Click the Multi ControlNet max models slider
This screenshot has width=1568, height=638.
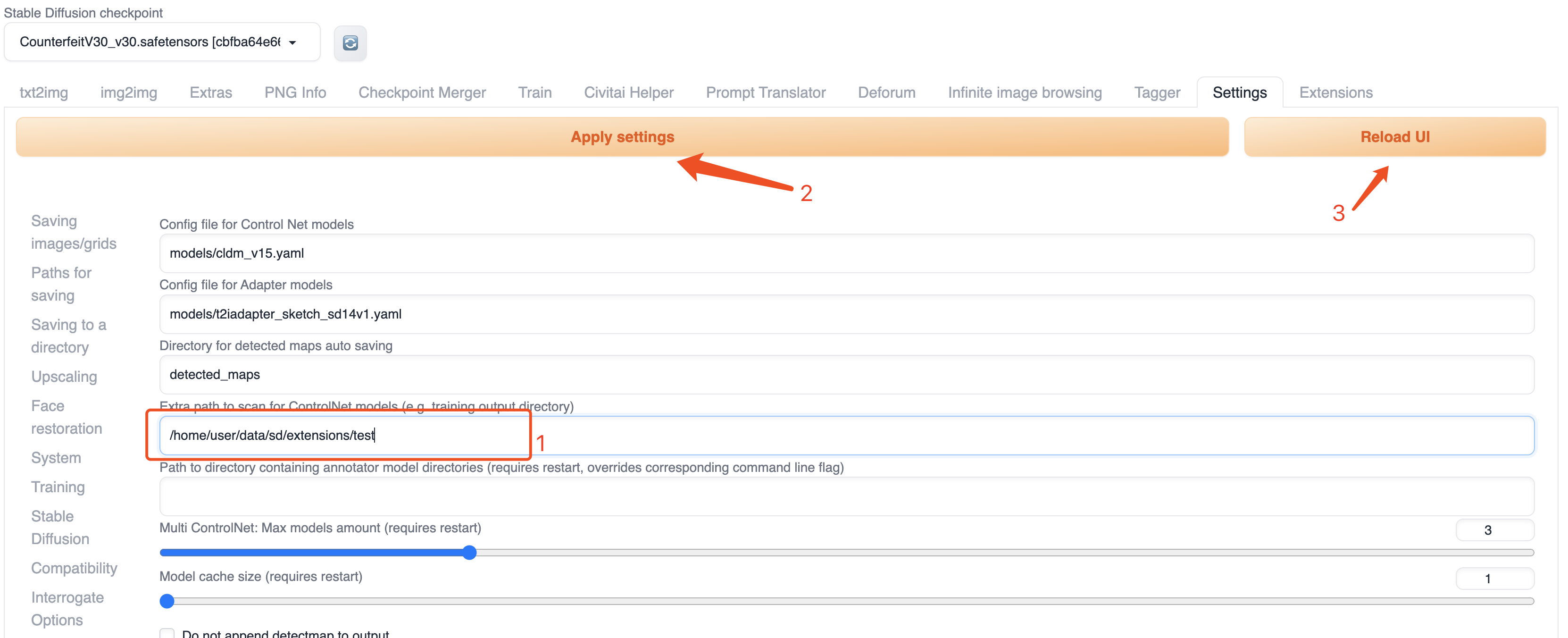pyautogui.click(x=846, y=553)
